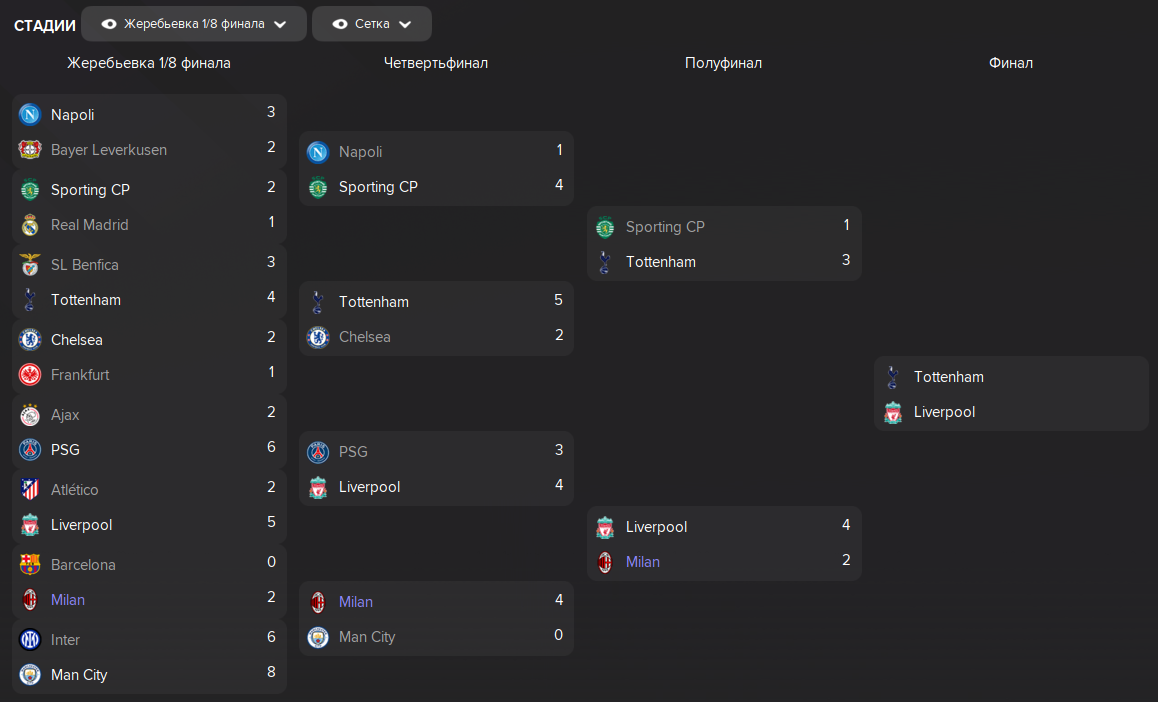Click the Real Madrid crest icon
The image size is (1158, 702).
coord(30,225)
